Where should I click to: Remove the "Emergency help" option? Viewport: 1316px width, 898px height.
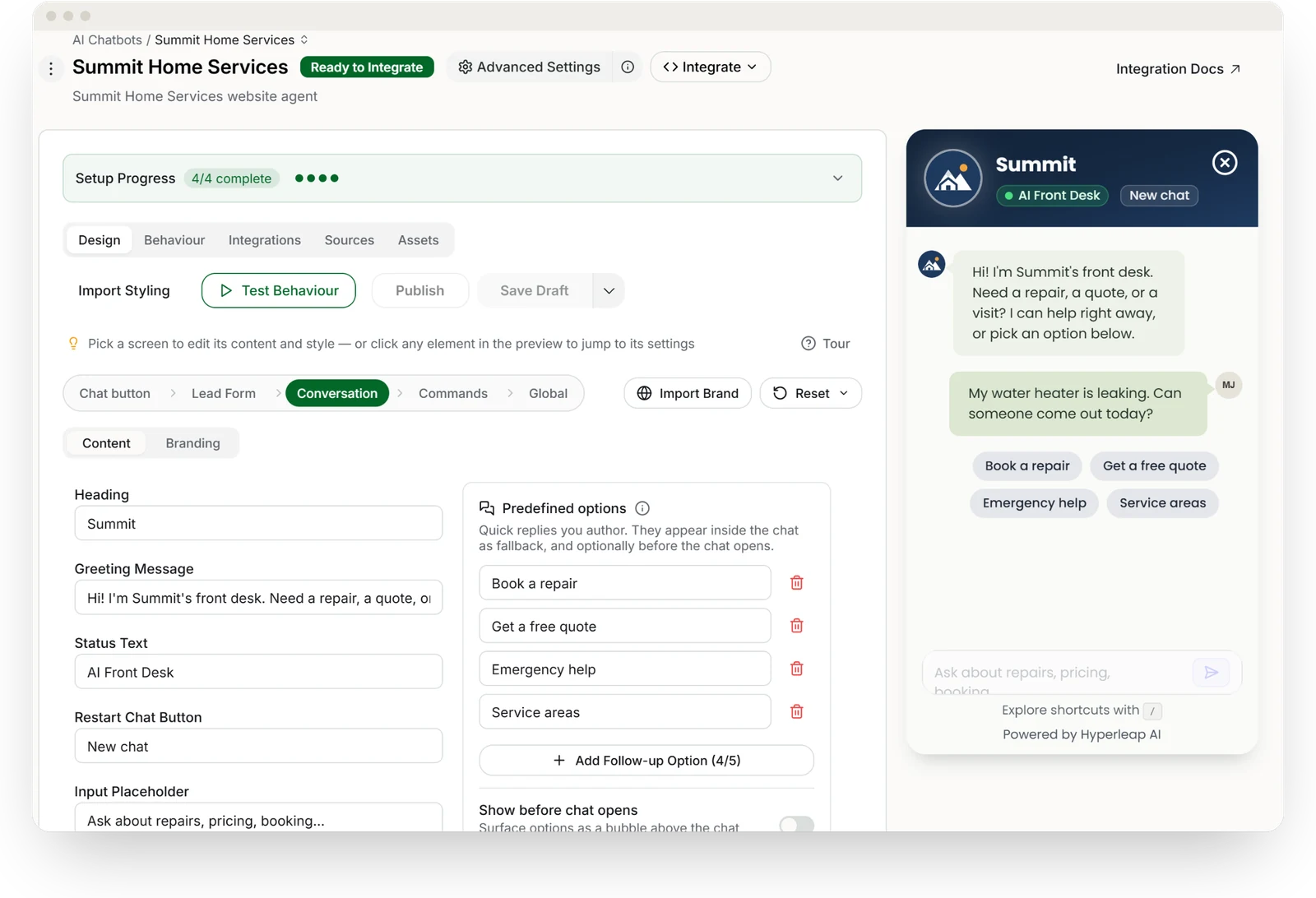[796, 669]
